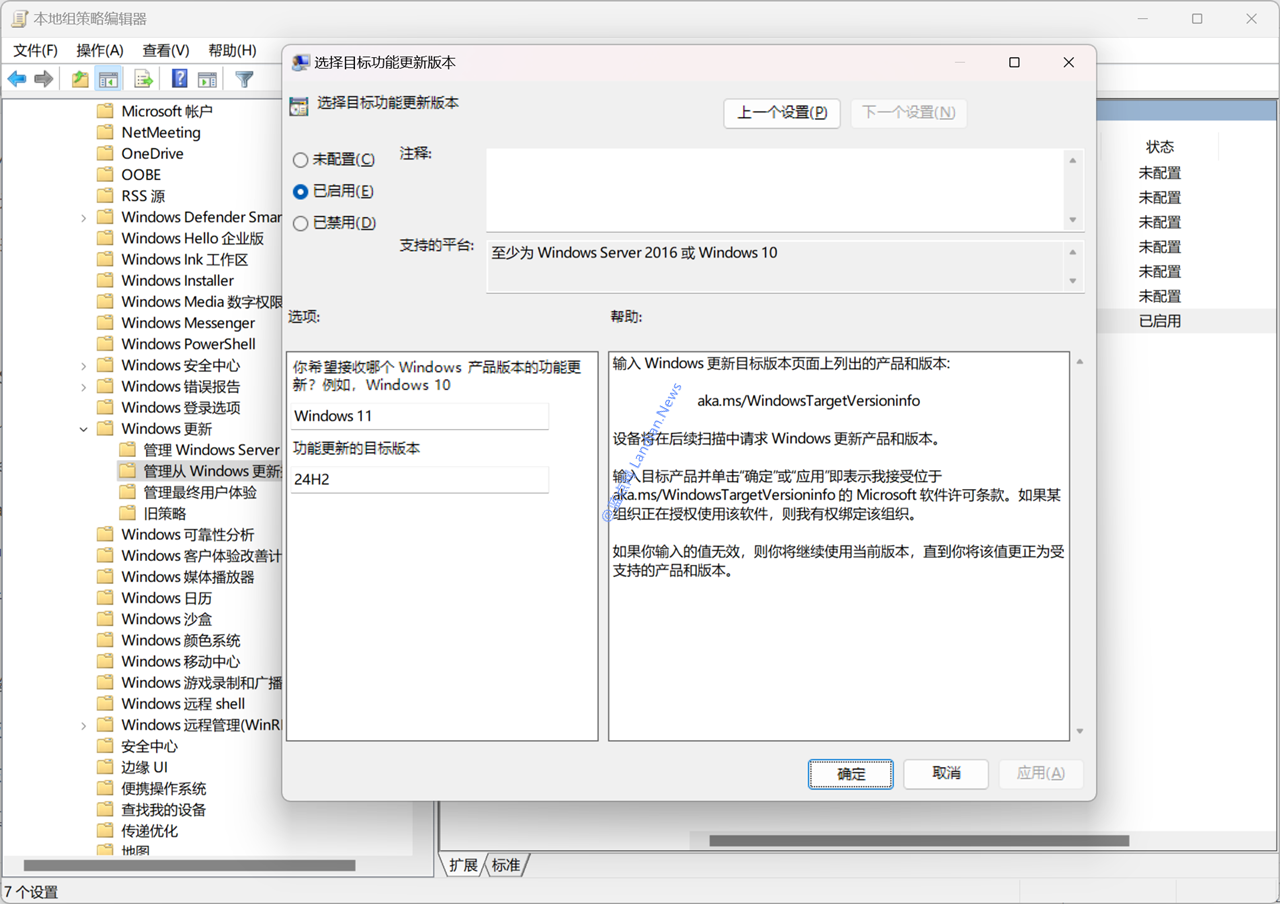Click the Show/Hide Action Pane icon

point(207,79)
